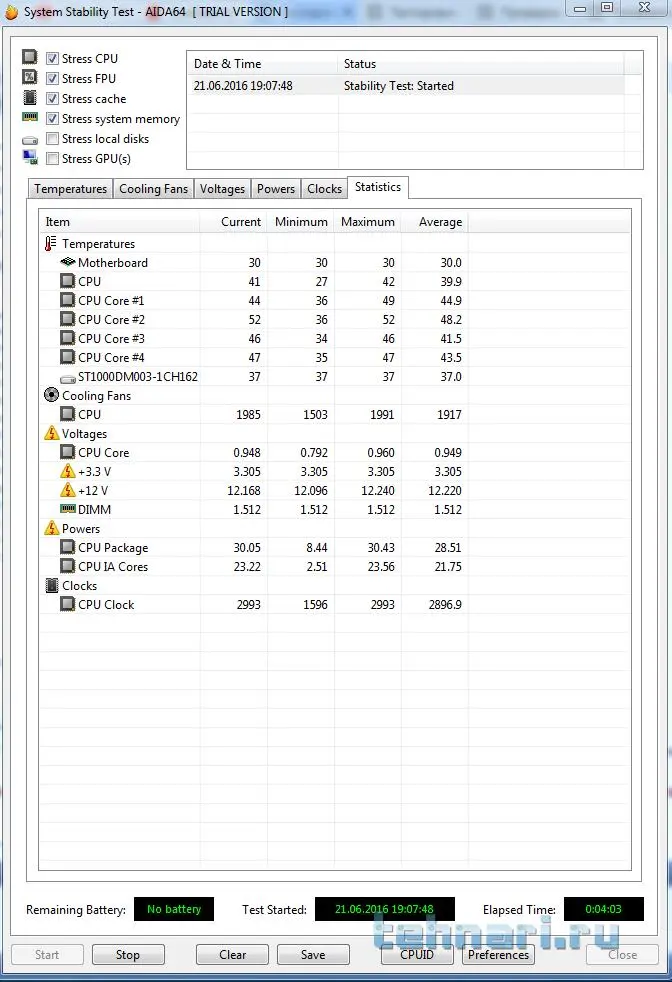This screenshot has height=982, width=672.
Task: Maximize the AIDA64 window
Action: coord(607,7)
